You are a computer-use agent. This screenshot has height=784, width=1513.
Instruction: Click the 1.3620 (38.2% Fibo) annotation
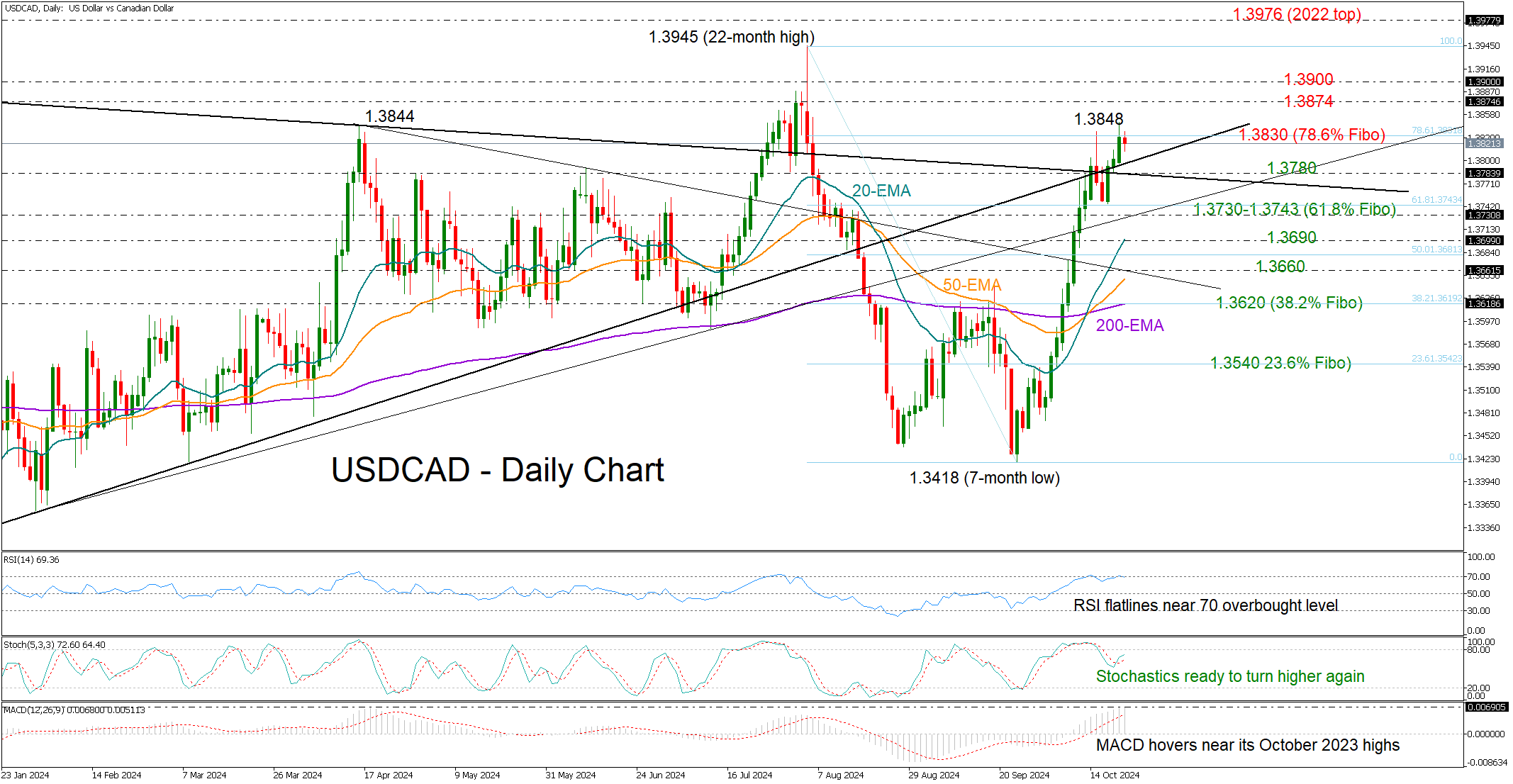[1289, 303]
